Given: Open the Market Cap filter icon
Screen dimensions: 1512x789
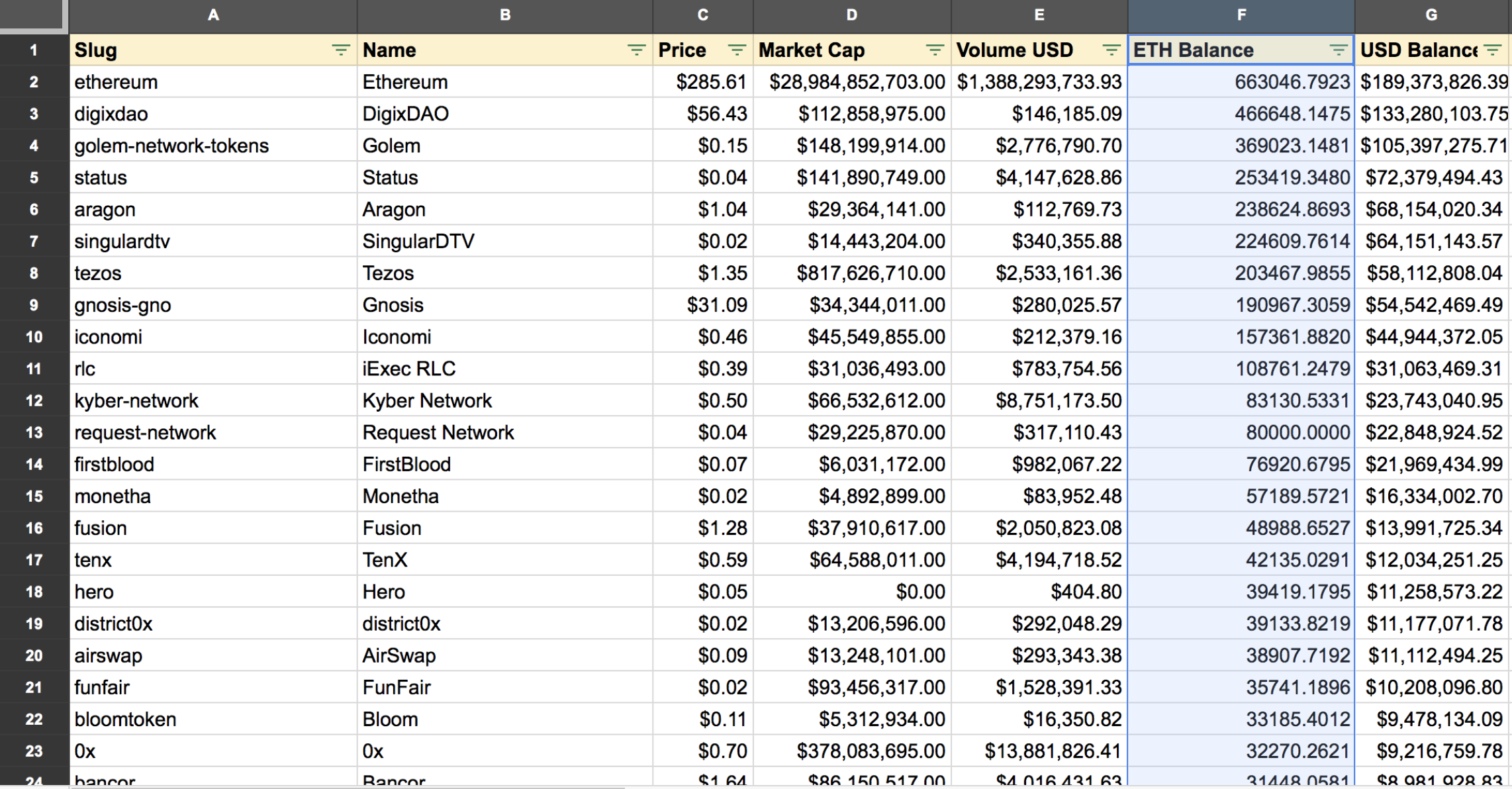Looking at the screenshot, I should click(x=934, y=50).
